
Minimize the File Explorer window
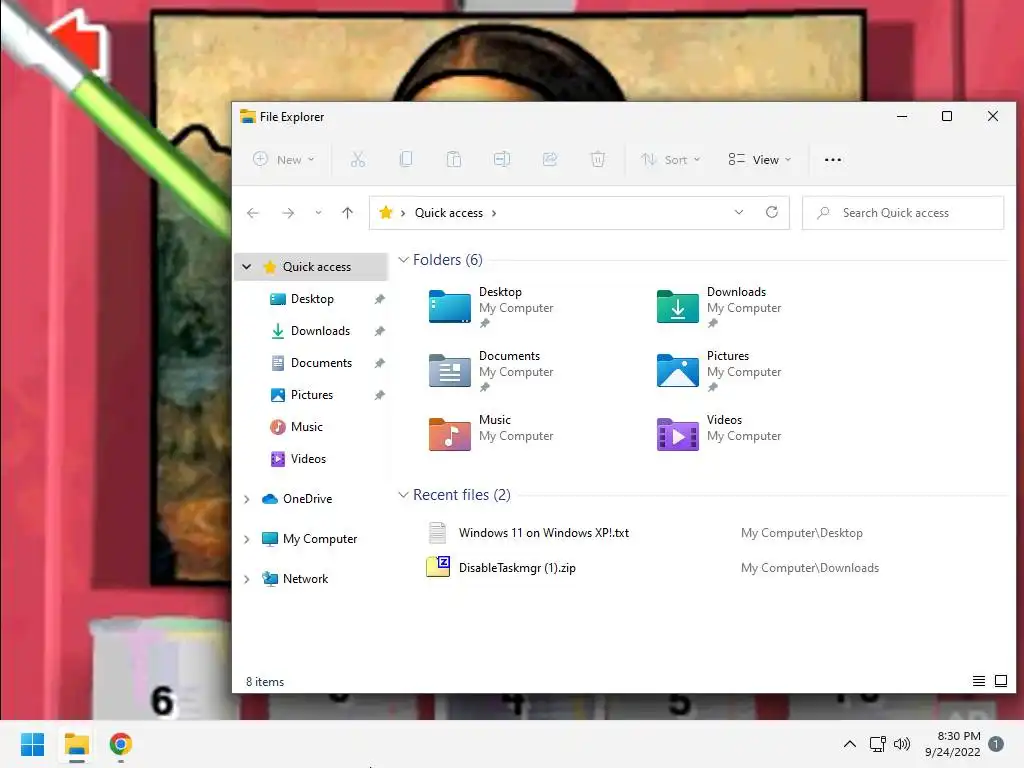902,116
